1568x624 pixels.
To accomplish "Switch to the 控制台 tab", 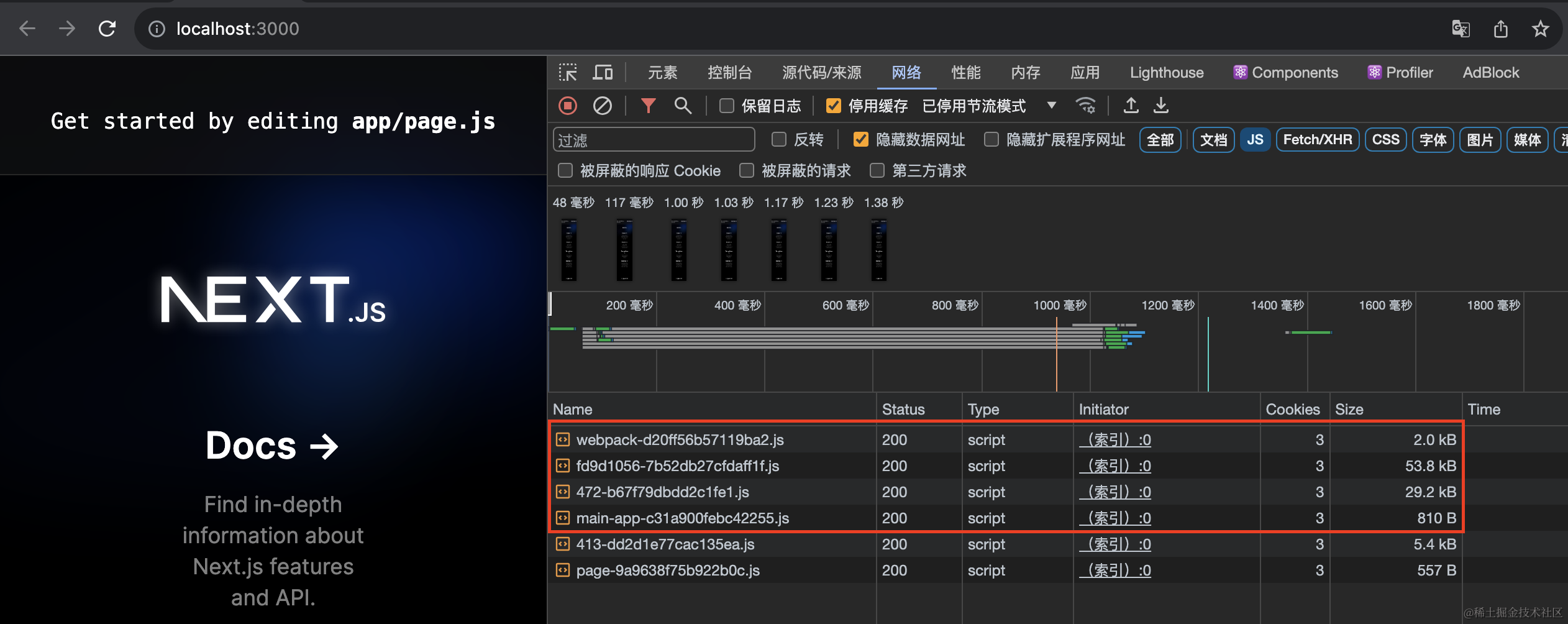I will point(729,73).
